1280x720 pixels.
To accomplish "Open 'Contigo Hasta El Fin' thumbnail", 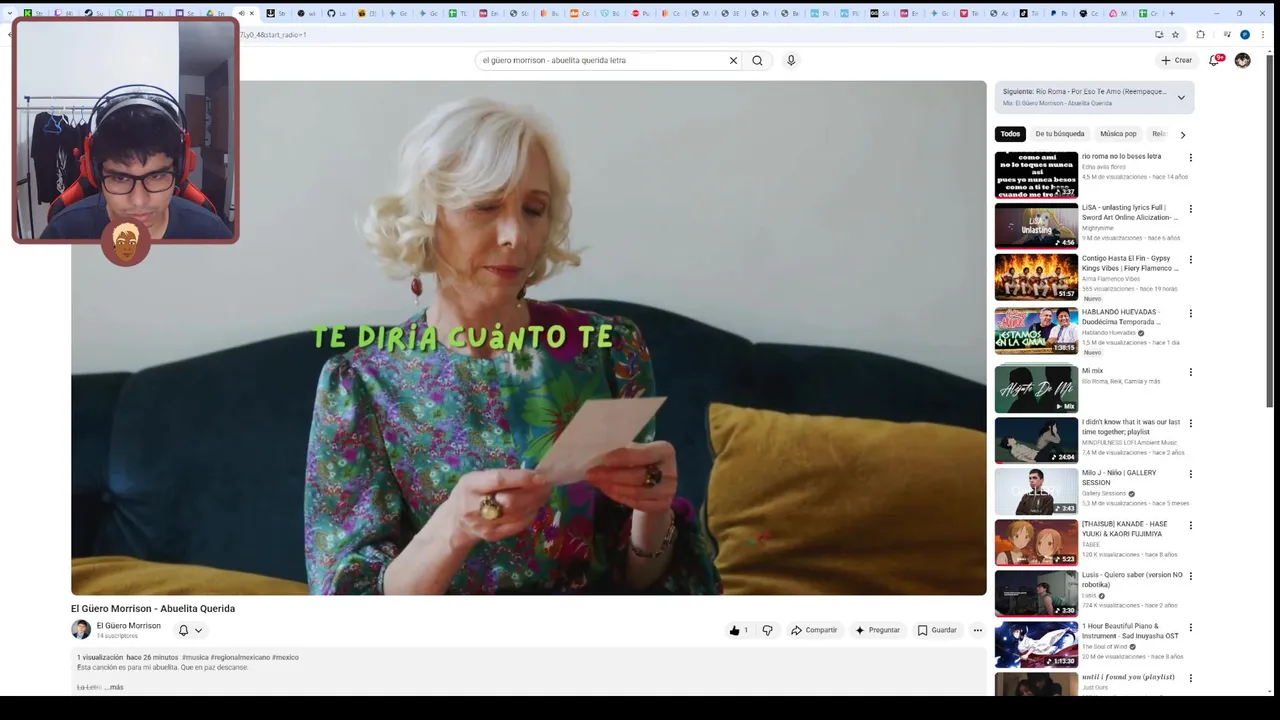I will point(1036,277).
